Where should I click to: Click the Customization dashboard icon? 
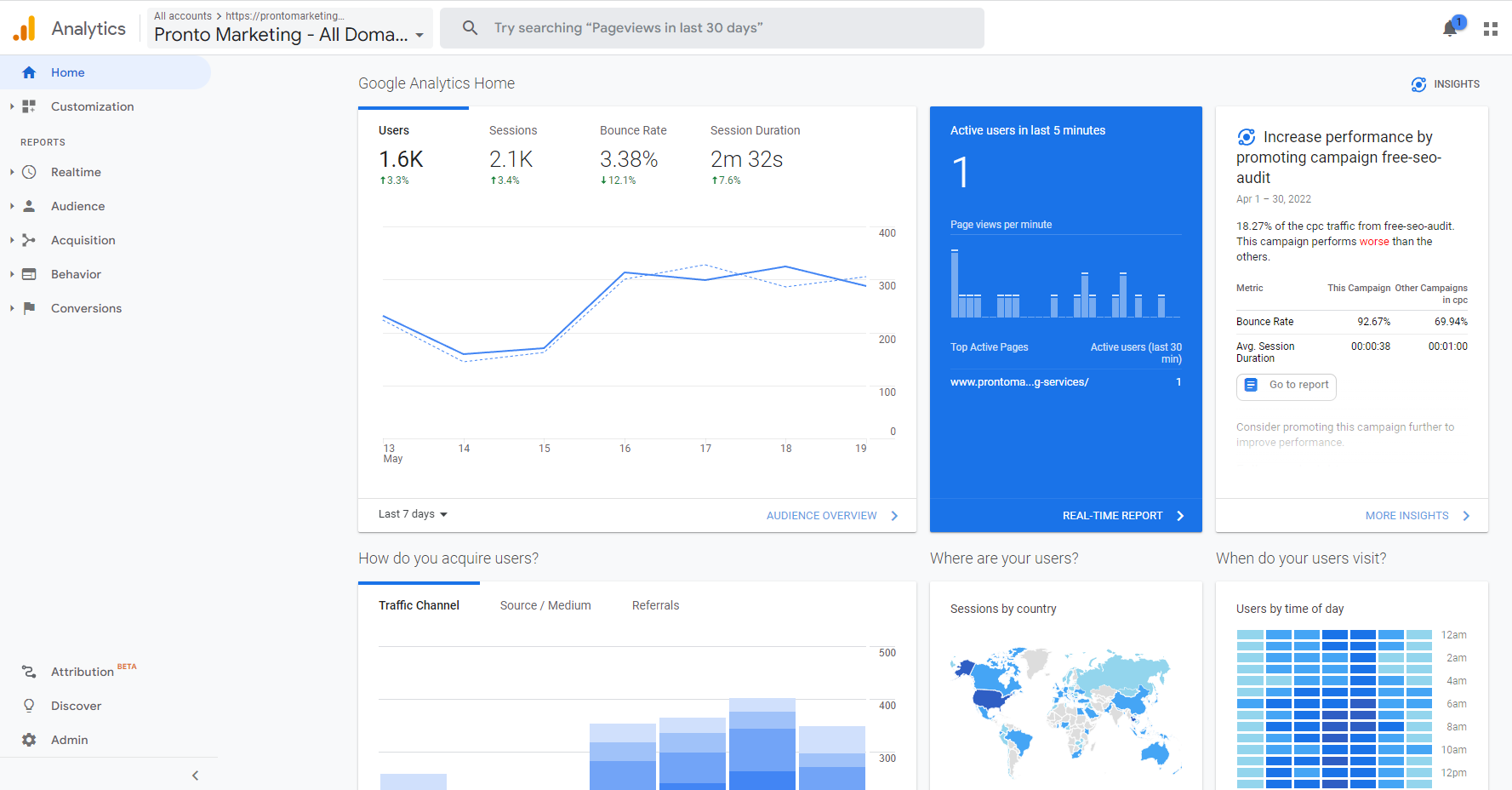[29, 106]
